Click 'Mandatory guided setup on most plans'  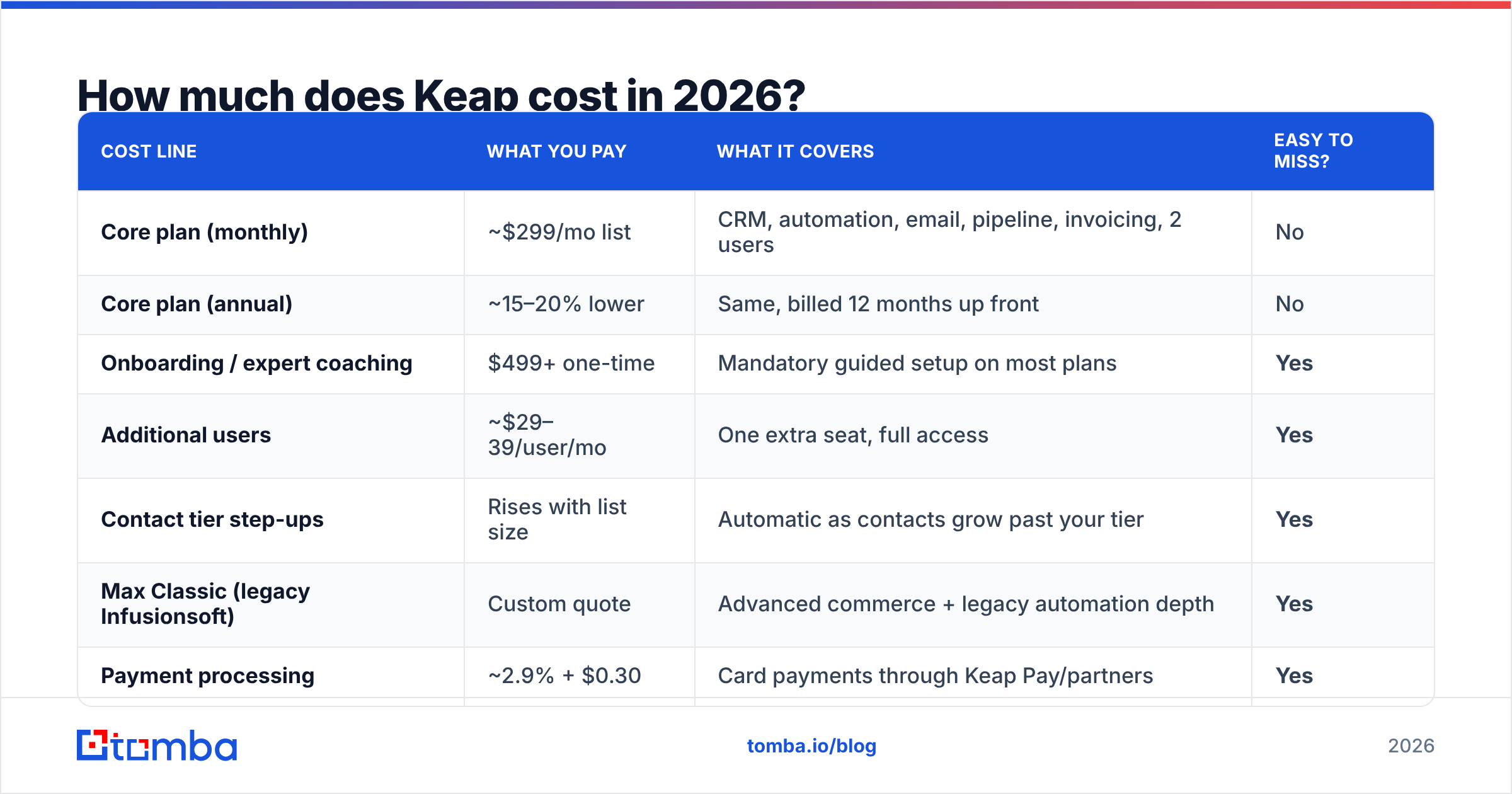pos(917,363)
